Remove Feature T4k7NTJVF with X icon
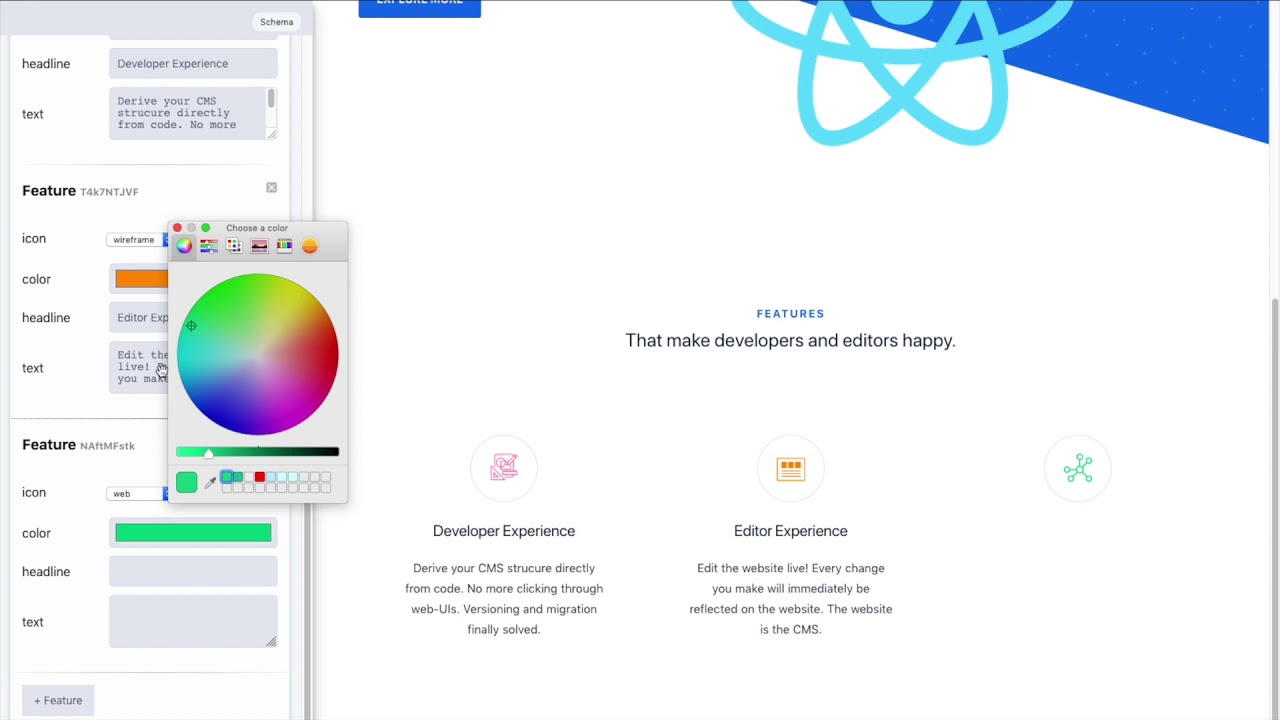 tap(271, 188)
